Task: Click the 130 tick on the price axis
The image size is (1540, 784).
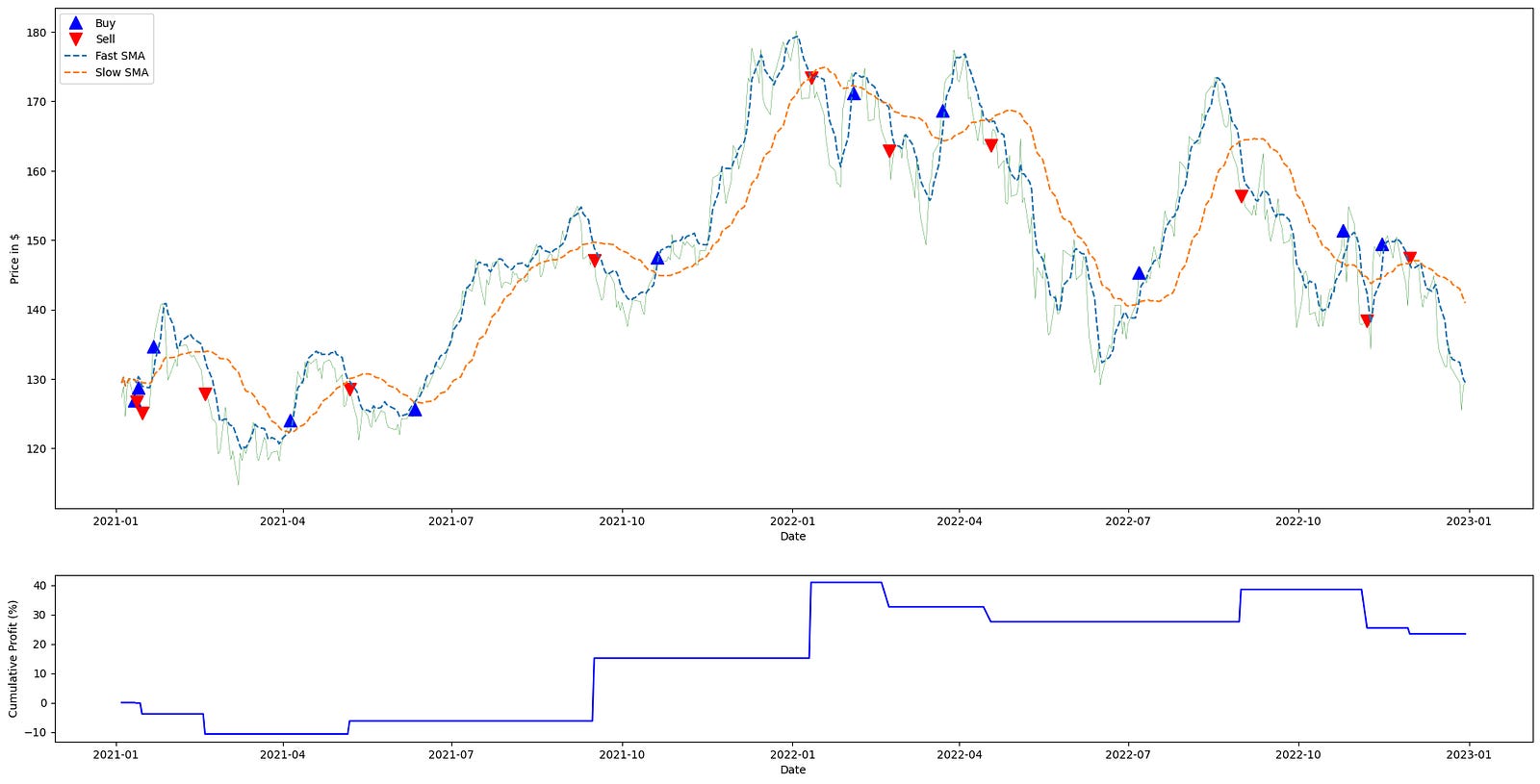Action: tap(37, 380)
